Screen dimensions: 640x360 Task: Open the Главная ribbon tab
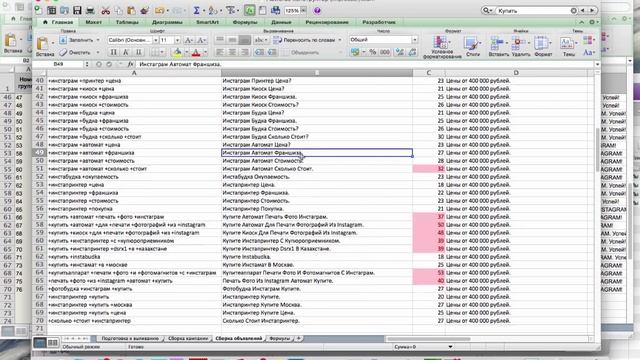point(58,22)
